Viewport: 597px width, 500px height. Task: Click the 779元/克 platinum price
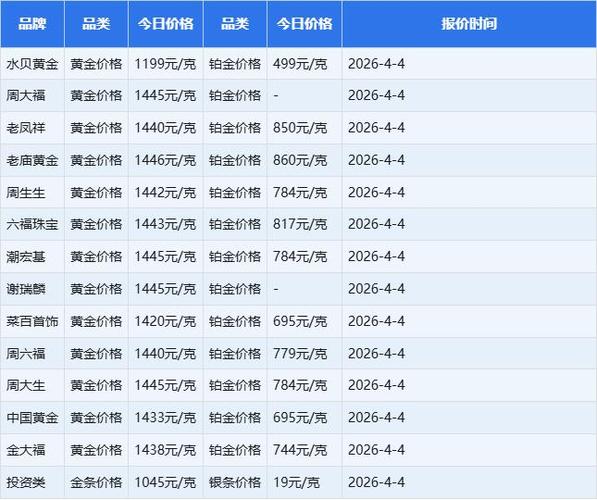[x=300, y=353]
